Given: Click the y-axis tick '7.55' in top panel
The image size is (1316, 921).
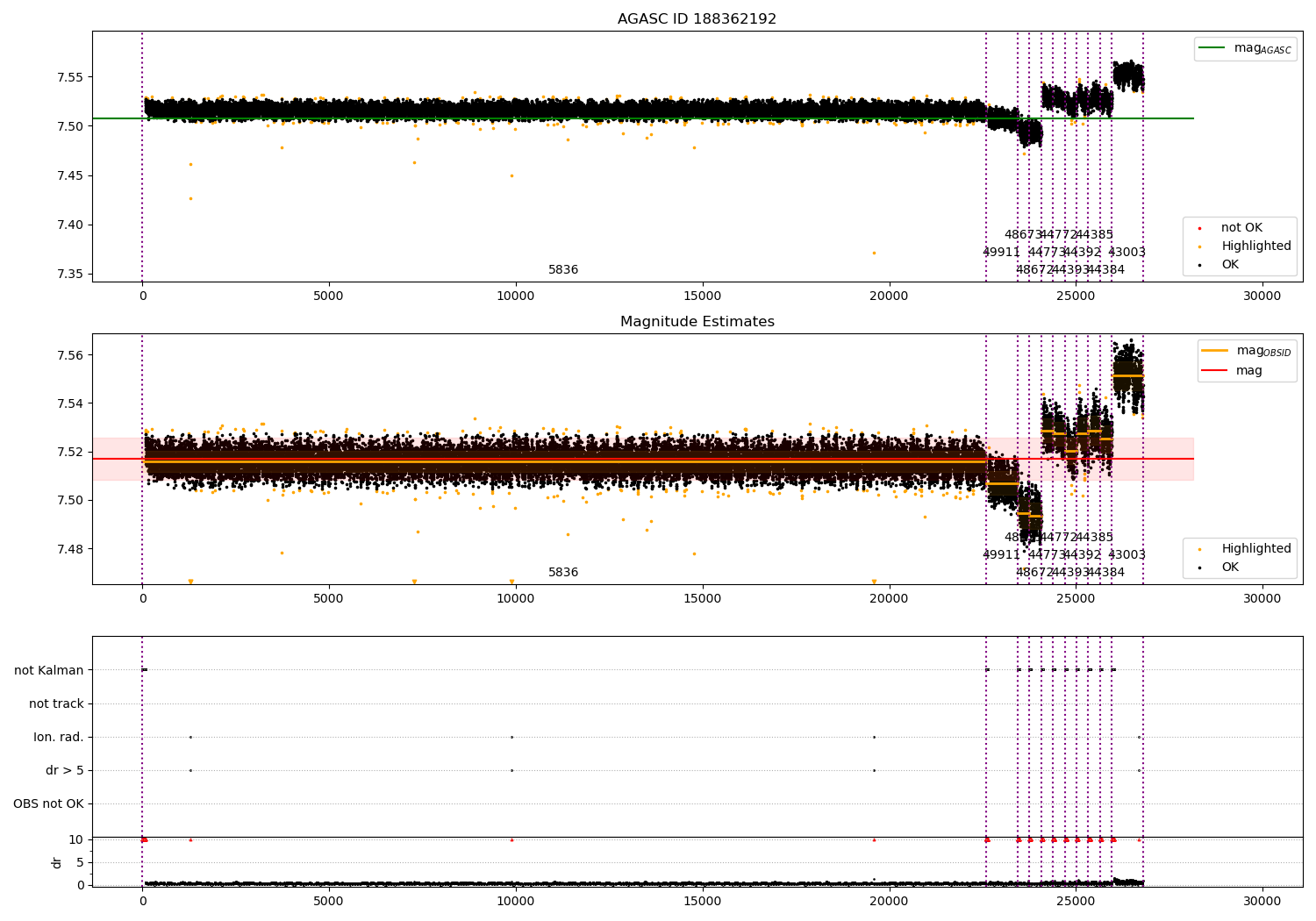Looking at the screenshot, I should (x=70, y=77).
